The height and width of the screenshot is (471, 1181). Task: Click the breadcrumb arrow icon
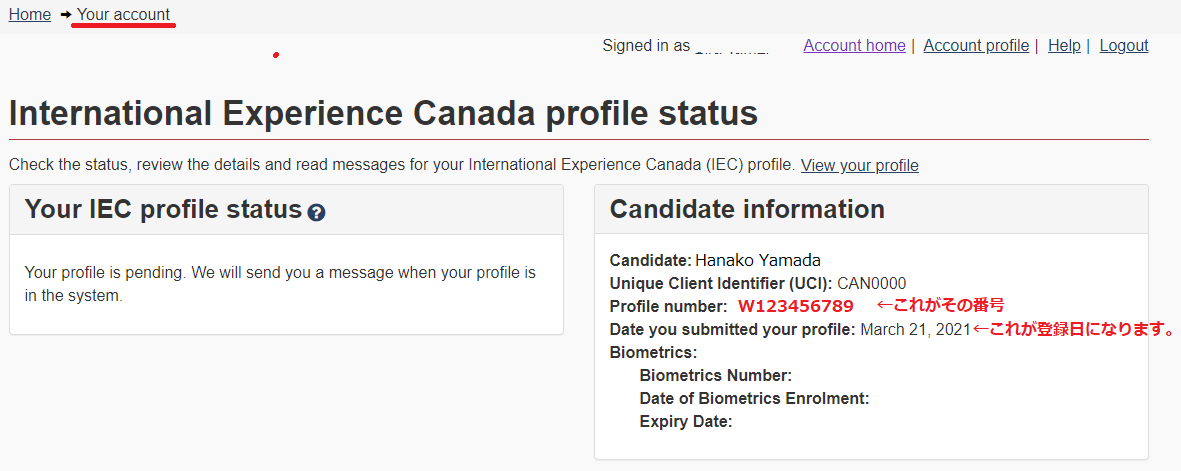pyautogui.click(x=66, y=14)
